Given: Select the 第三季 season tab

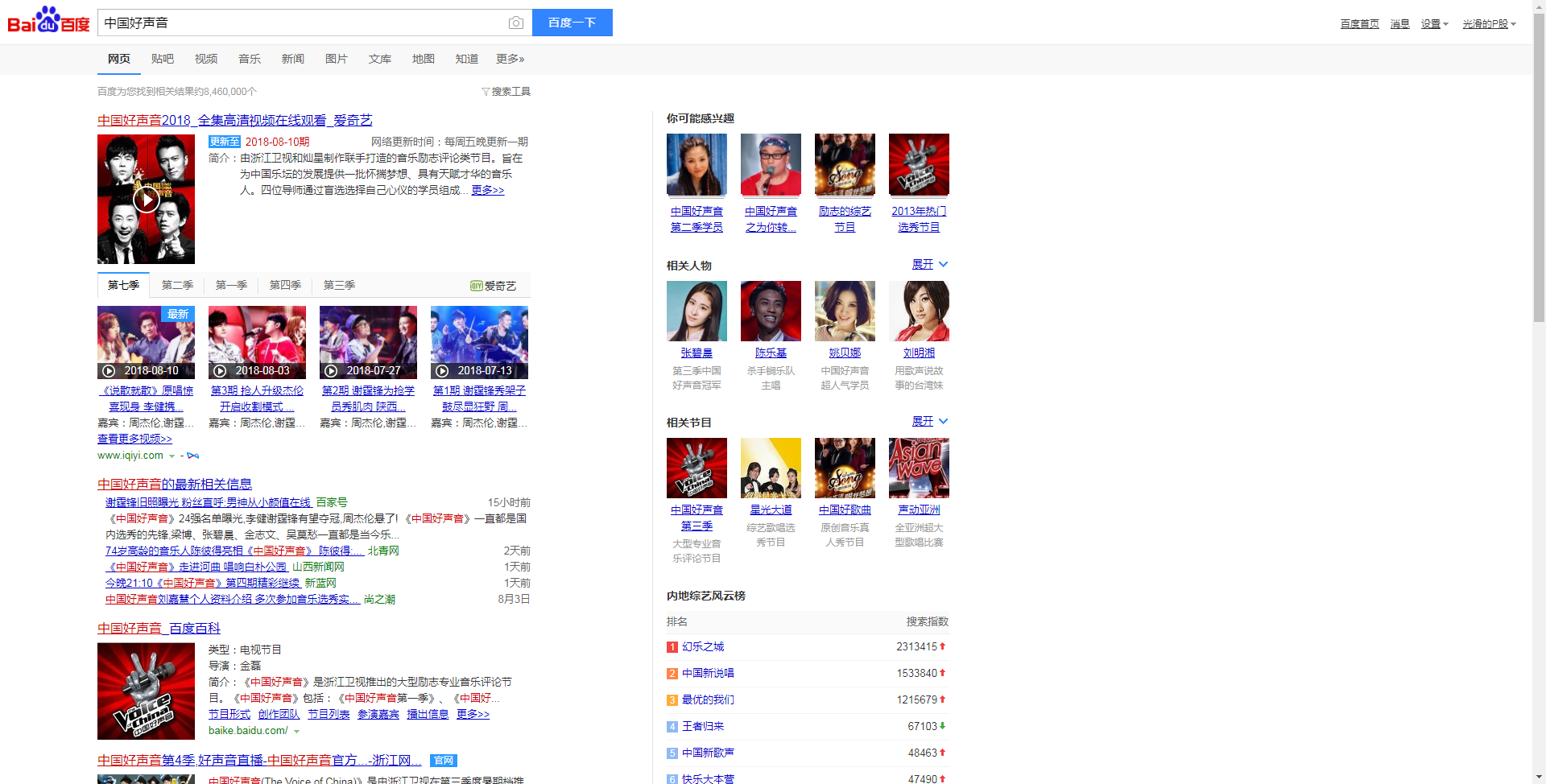Looking at the screenshot, I should [339, 285].
